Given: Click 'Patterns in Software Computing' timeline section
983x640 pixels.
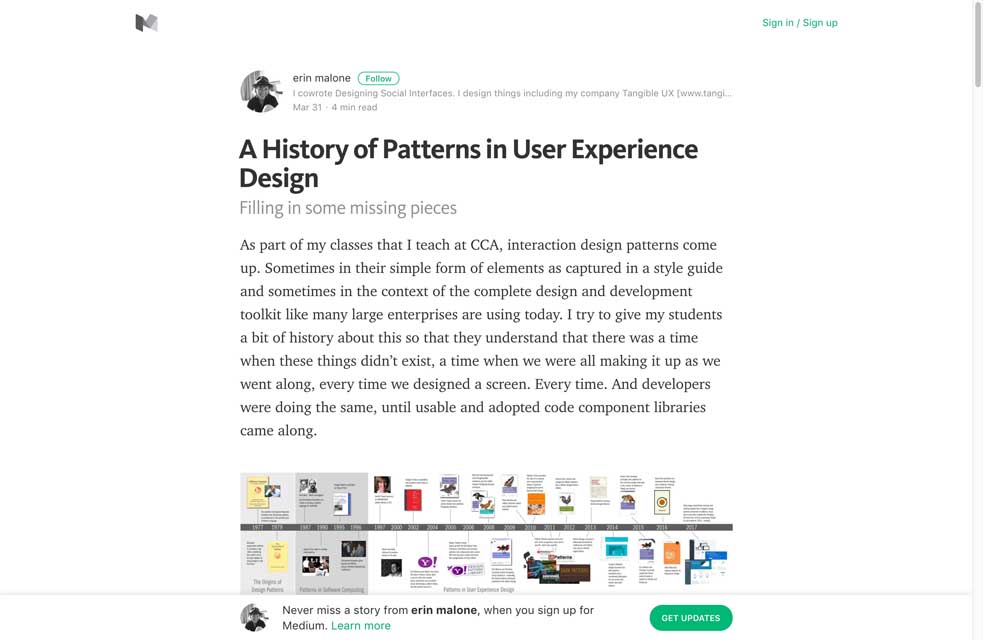Looking at the screenshot, I should coord(331,590).
